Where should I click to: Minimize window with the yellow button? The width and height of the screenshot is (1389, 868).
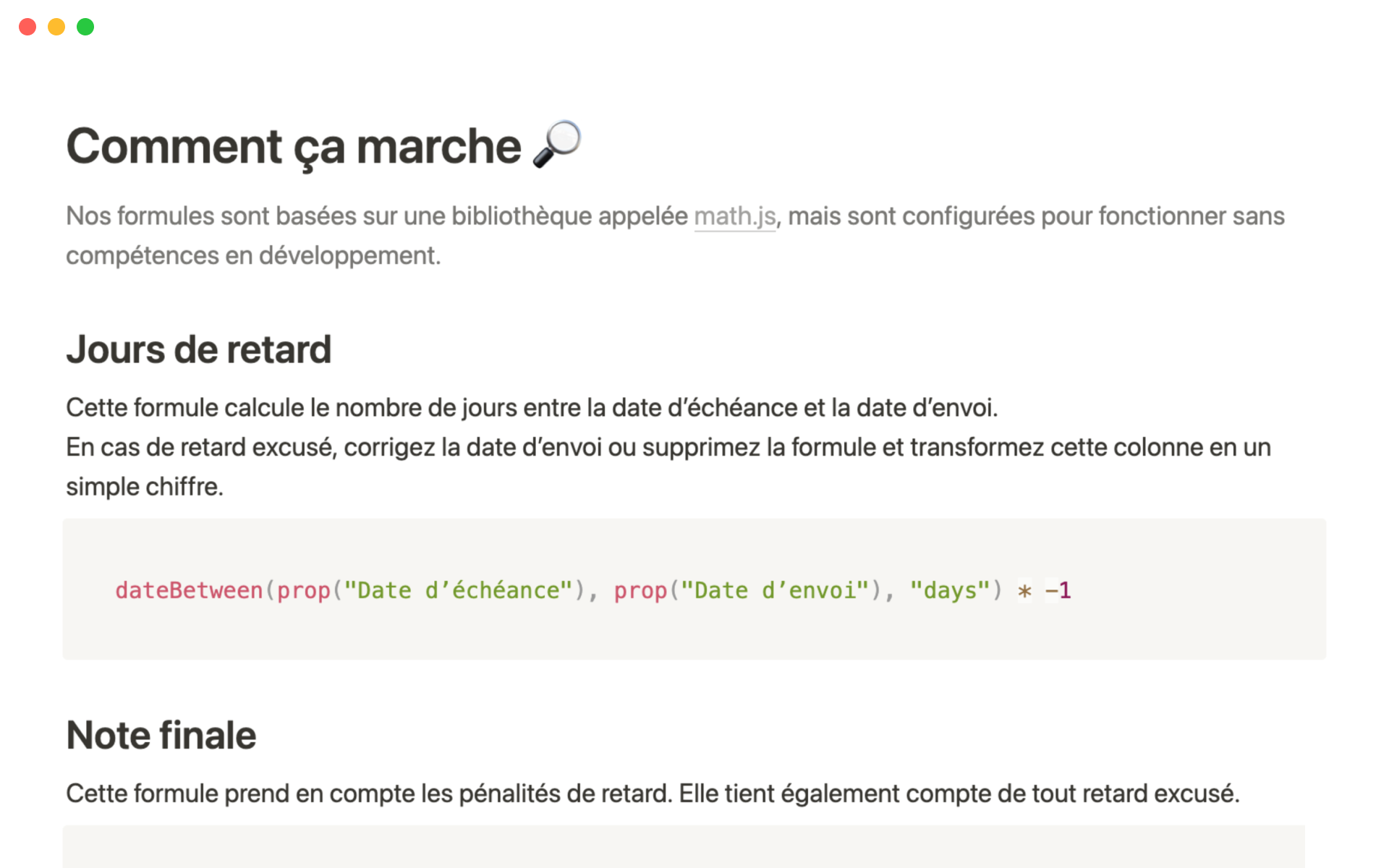pyautogui.click(x=56, y=27)
